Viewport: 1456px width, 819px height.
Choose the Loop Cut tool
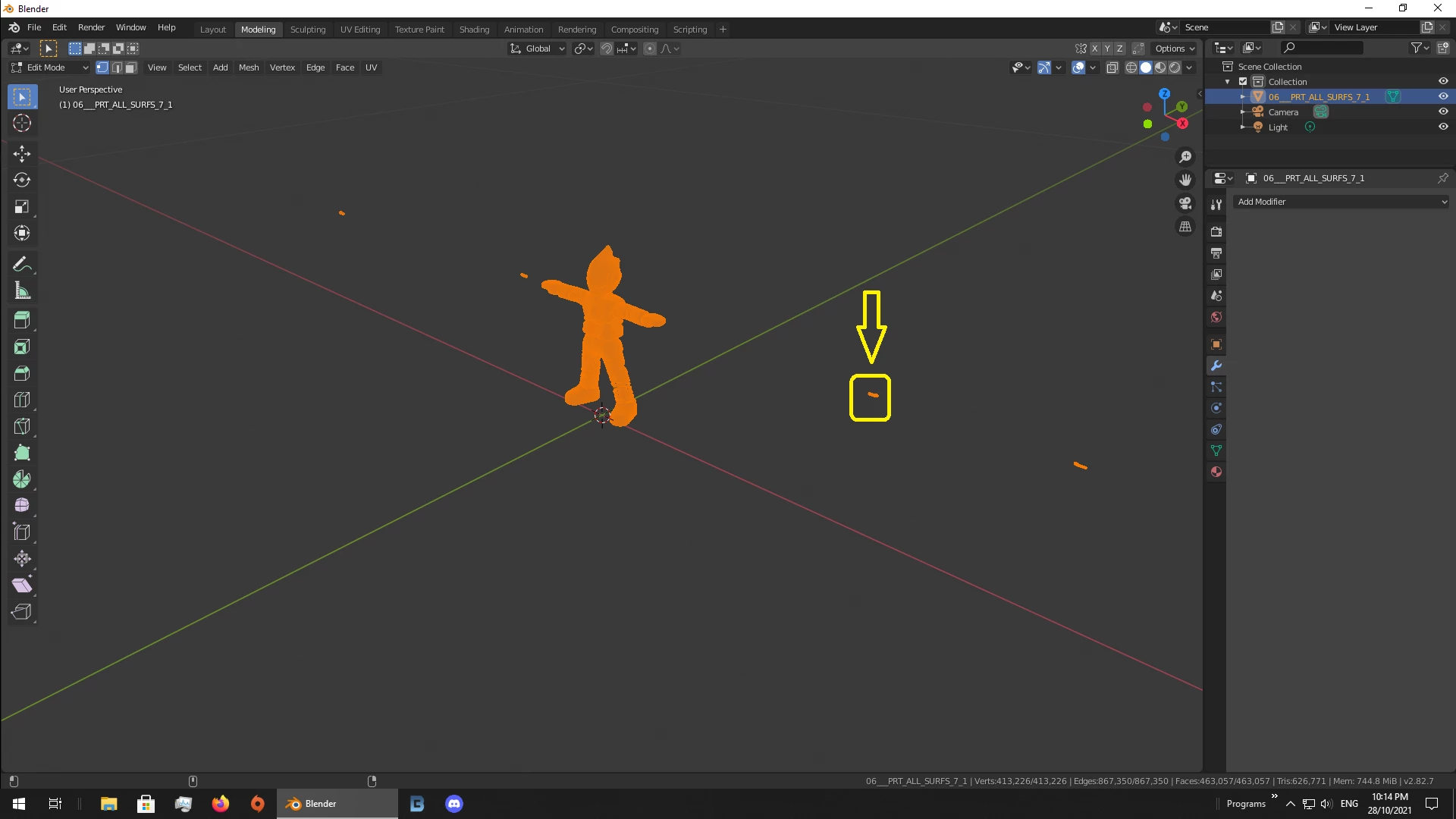[21, 400]
